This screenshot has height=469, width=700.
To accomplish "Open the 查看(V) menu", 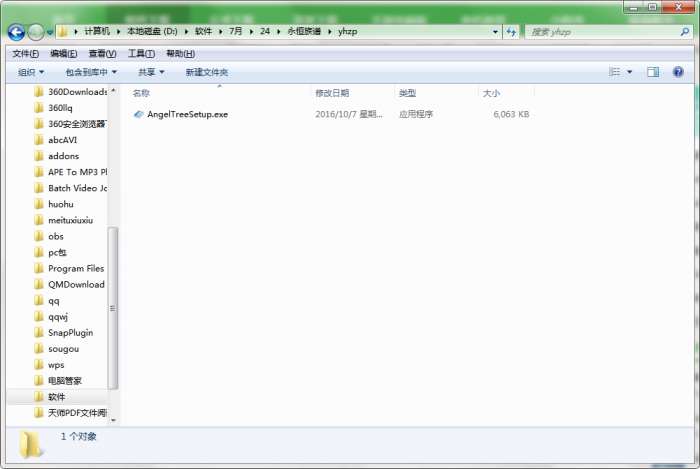I will (102, 54).
